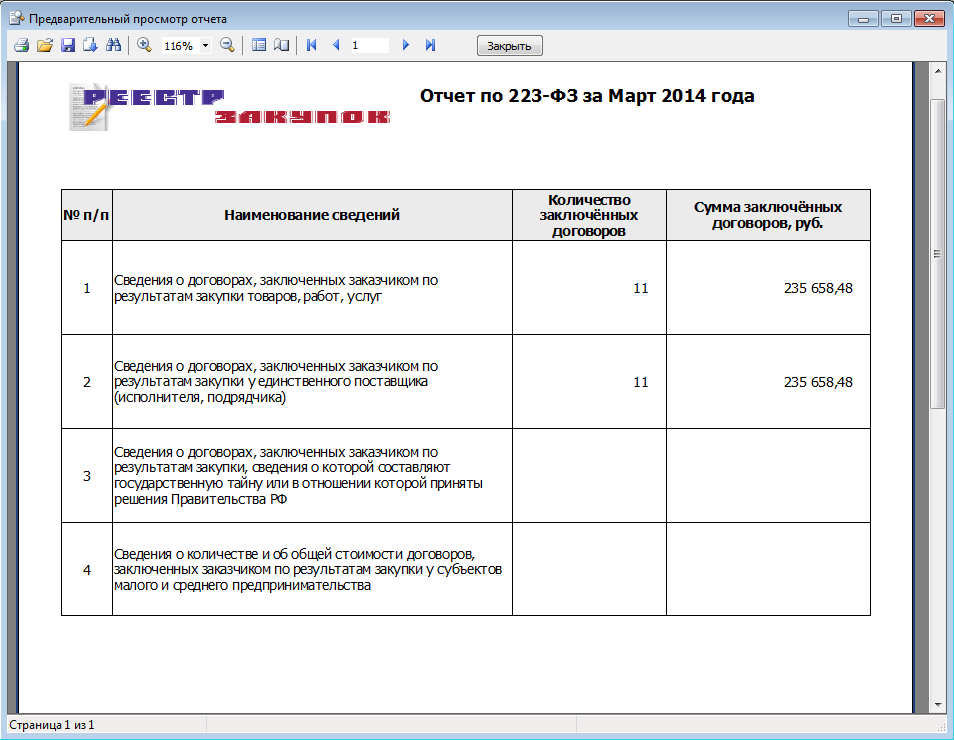Viewport: 954px width, 740px height.
Task: Go to the next page
Action: [x=406, y=46]
